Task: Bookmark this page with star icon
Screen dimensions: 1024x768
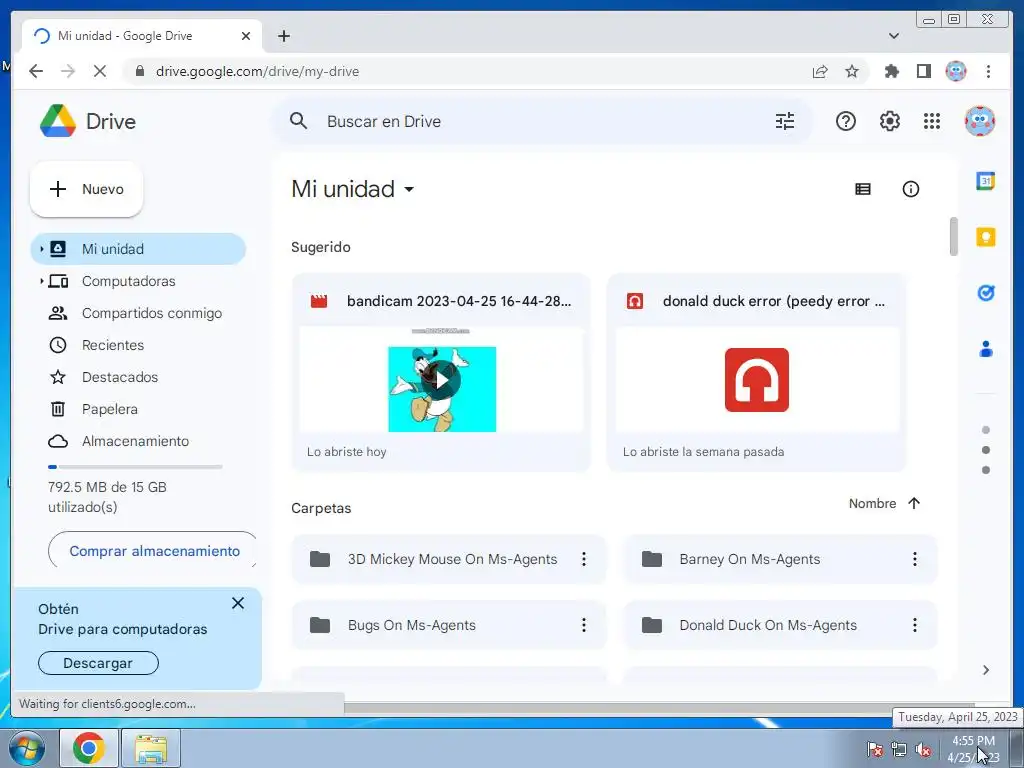Action: tap(852, 71)
